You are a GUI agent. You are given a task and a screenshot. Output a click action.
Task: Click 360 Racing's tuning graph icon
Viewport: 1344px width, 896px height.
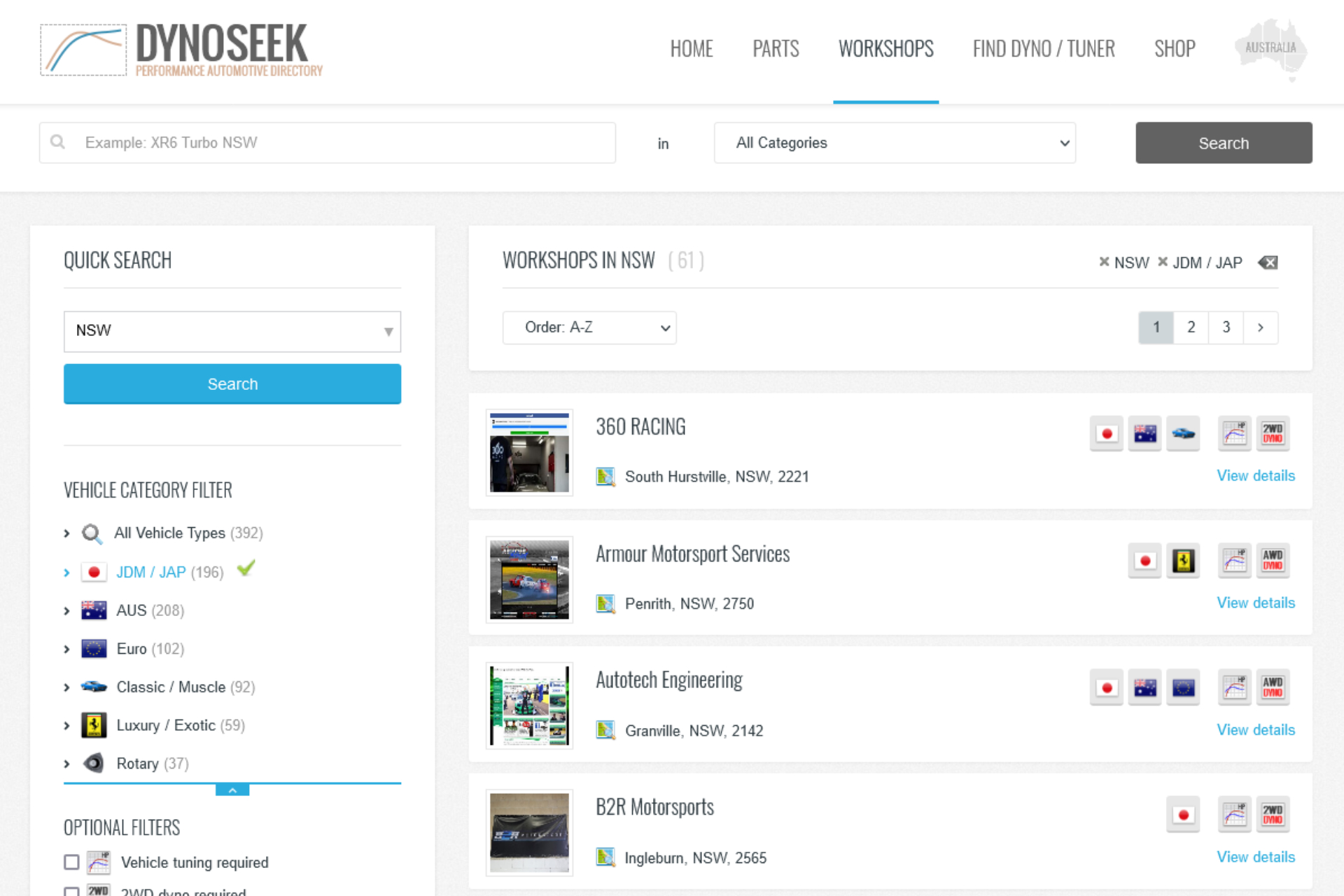[x=1235, y=434]
